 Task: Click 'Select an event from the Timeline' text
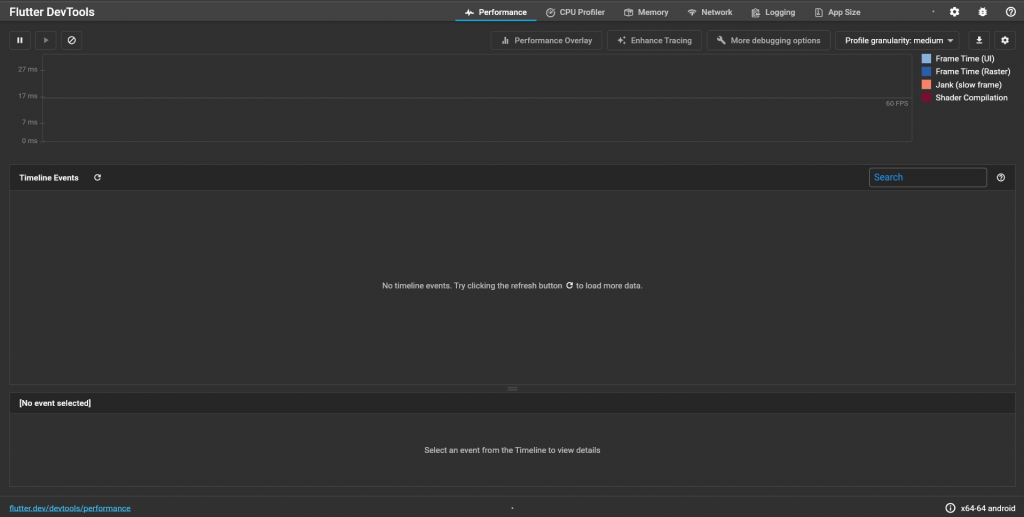tap(512, 450)
